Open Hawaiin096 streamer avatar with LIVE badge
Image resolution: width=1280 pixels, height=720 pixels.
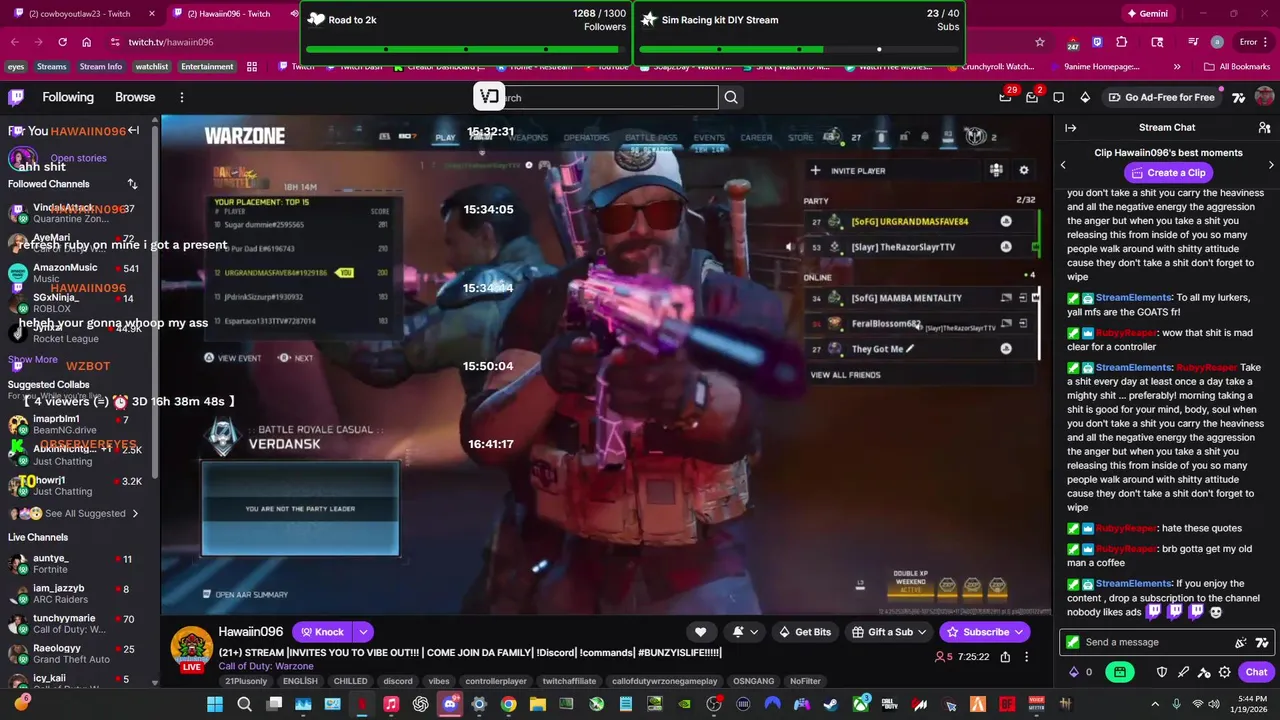[190, 650]
